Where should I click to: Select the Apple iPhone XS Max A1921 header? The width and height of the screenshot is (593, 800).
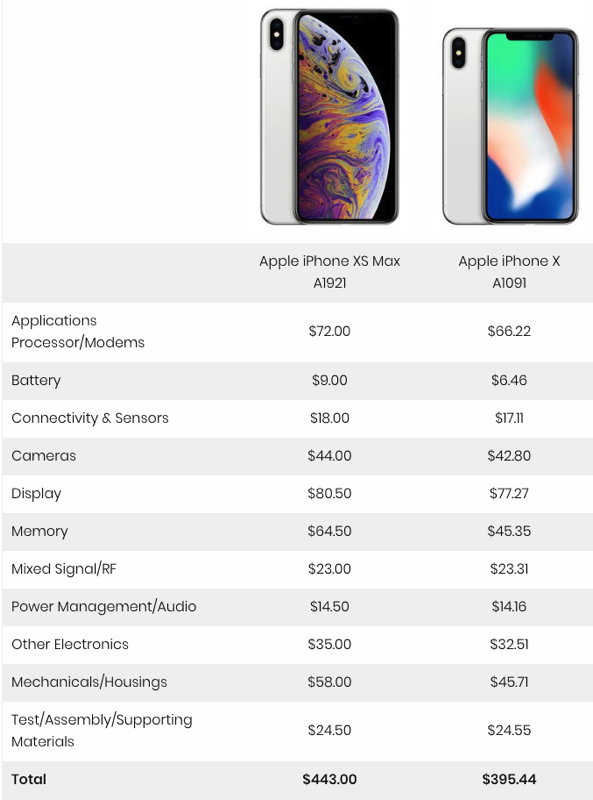tap(329, 272)
